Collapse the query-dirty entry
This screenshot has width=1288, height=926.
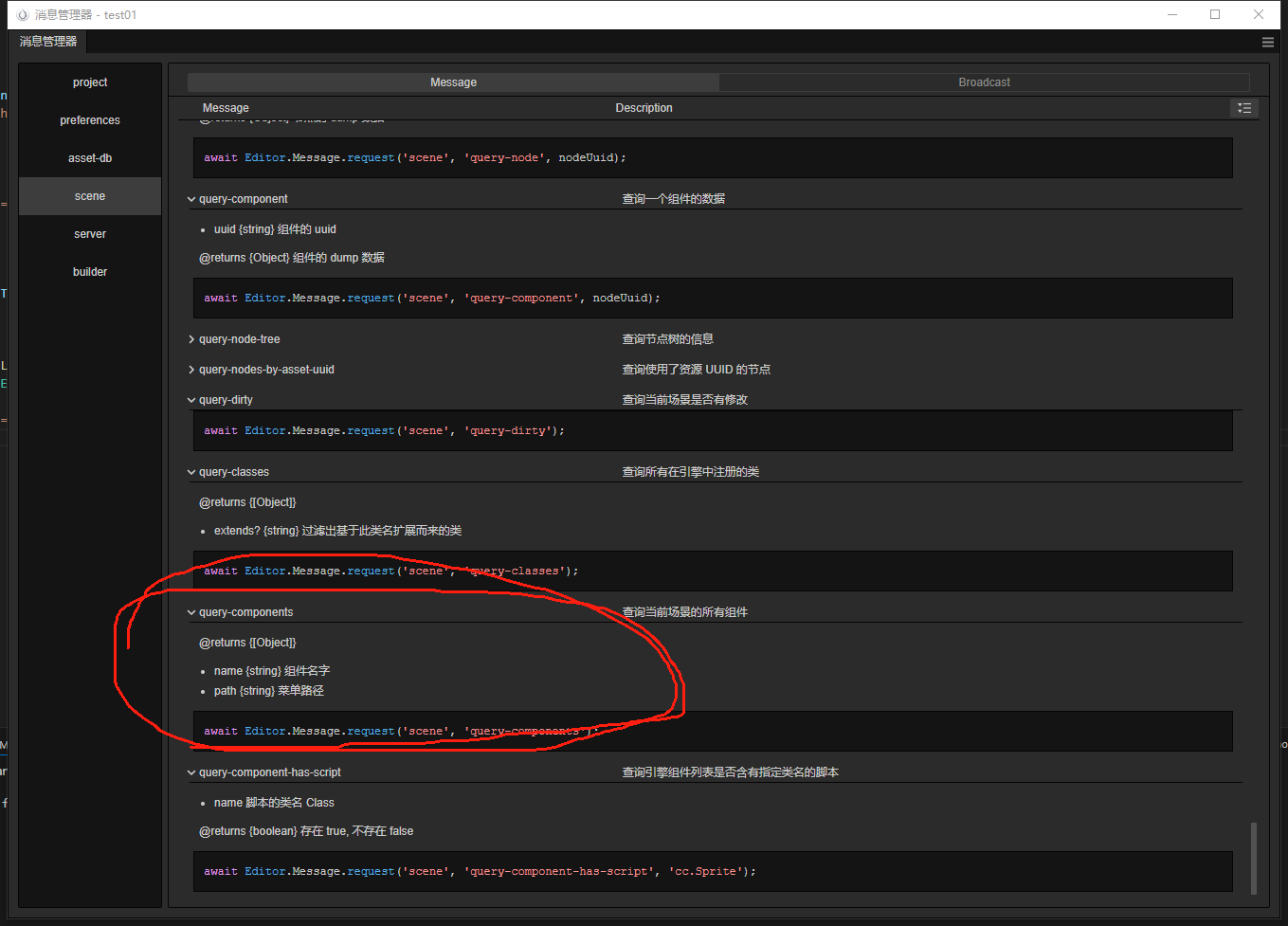pos(191,400)
